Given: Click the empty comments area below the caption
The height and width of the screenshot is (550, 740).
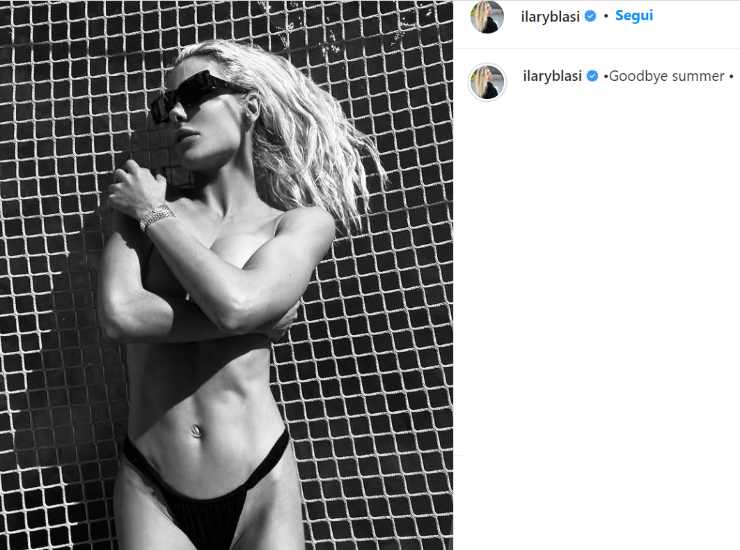Looking at the screenshot, I should 597,283.
